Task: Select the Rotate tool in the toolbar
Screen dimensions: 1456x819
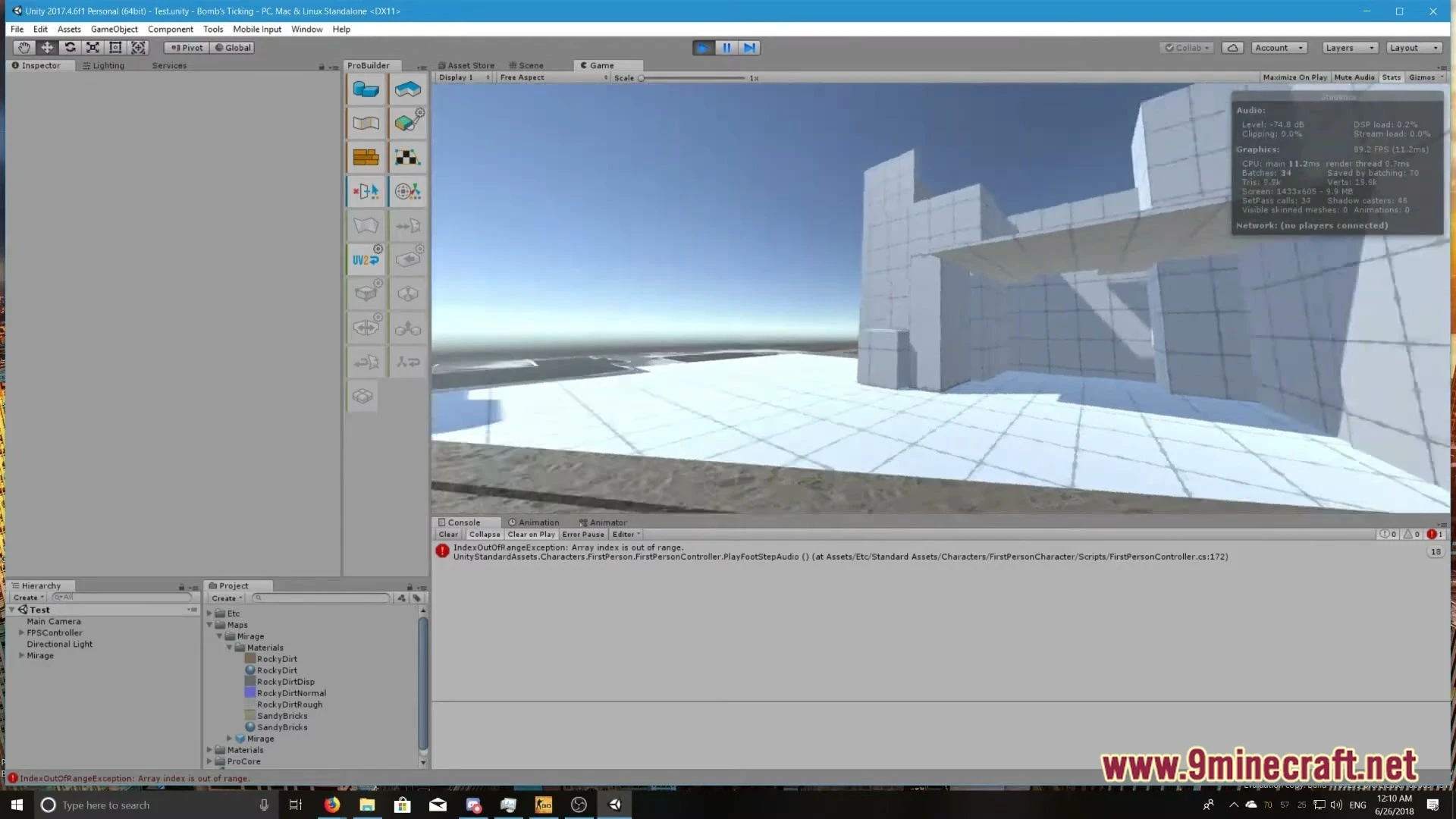Action: click(70, 47)
